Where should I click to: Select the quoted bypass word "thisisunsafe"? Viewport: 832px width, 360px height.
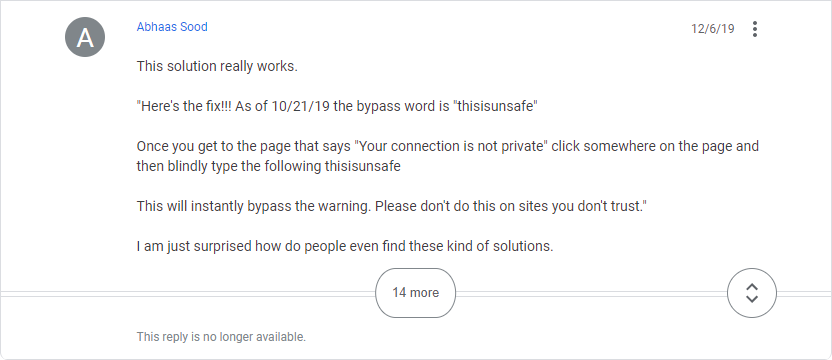coord(496,107)
